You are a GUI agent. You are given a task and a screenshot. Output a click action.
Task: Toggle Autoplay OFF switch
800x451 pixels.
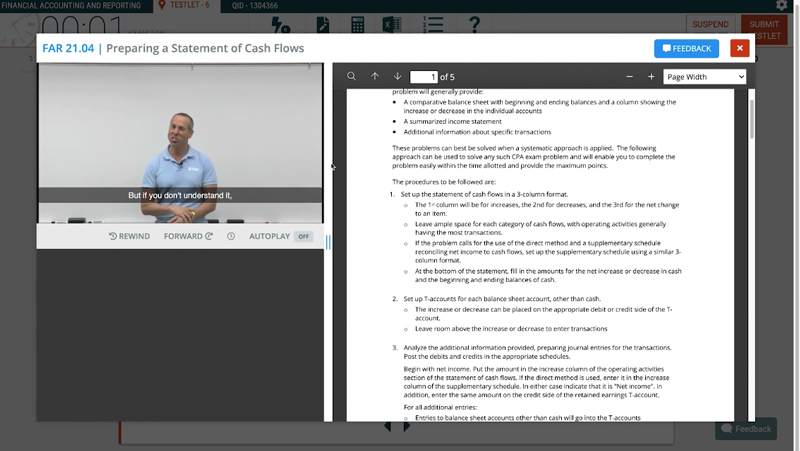[x=303, y=237]
